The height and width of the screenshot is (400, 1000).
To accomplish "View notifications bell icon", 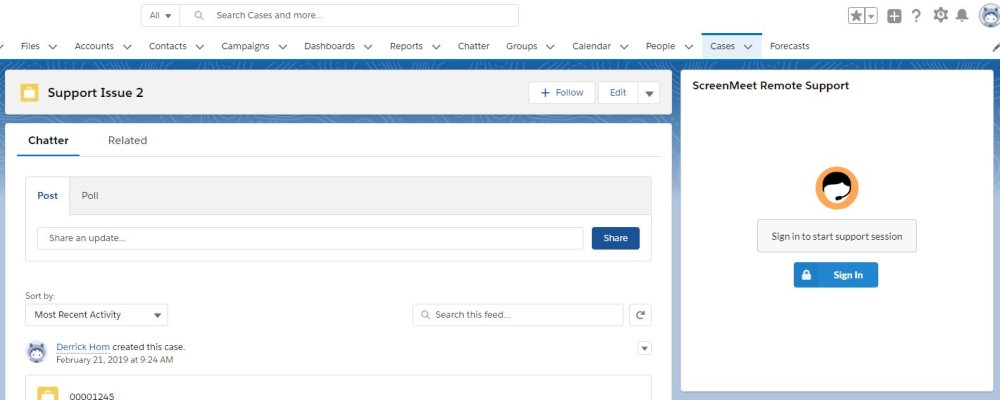I will click(962, 15).
